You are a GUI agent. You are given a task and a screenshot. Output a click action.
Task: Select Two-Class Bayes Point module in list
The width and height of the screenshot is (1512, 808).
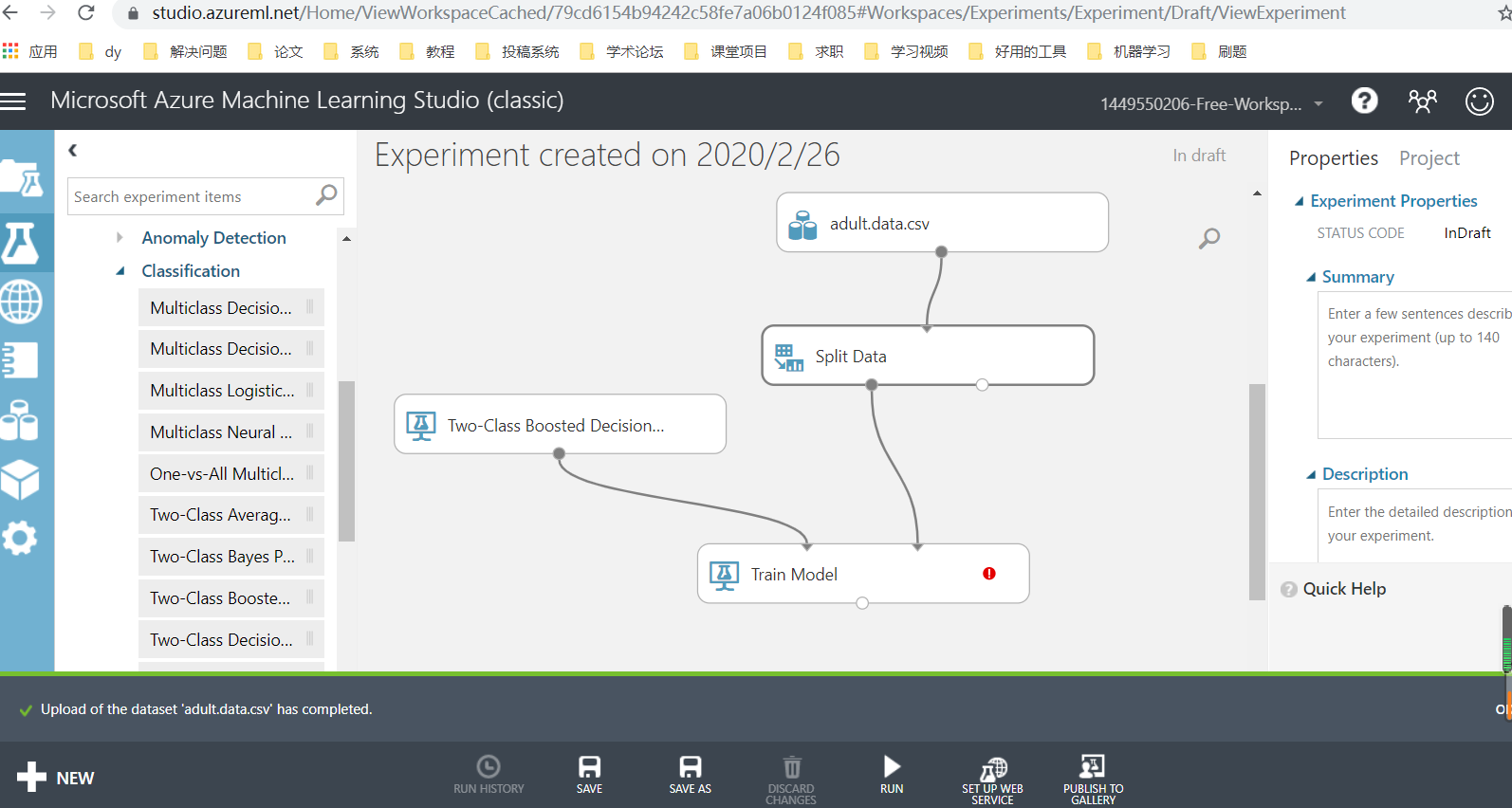point(231,557)
